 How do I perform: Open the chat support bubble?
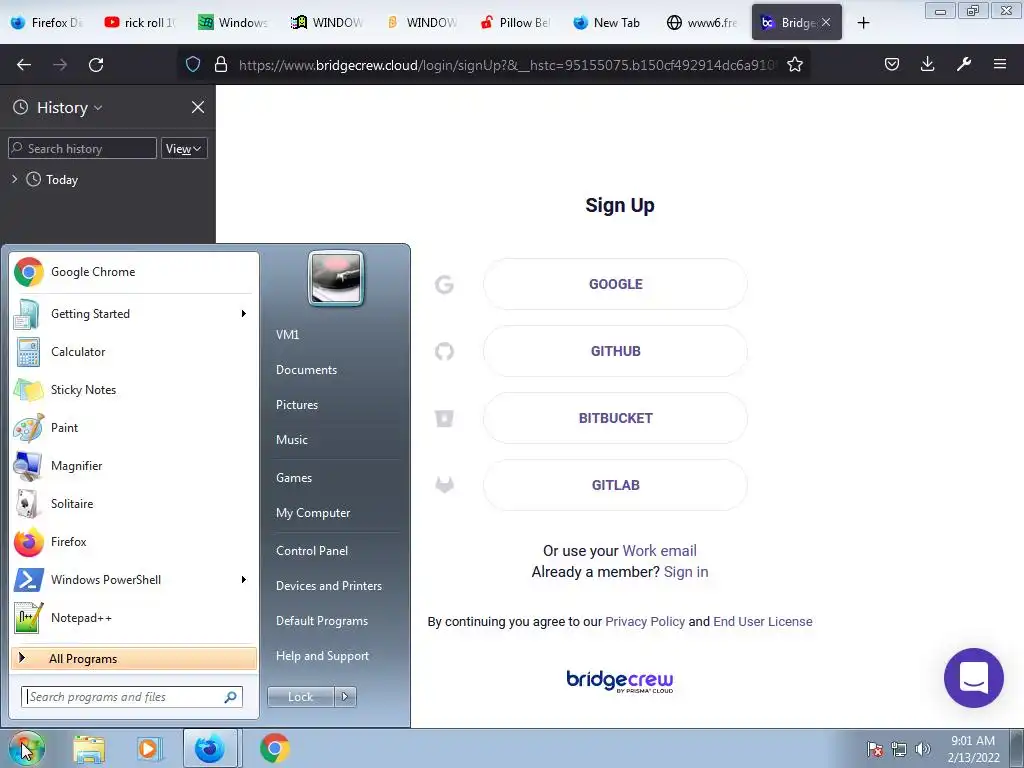974,678
